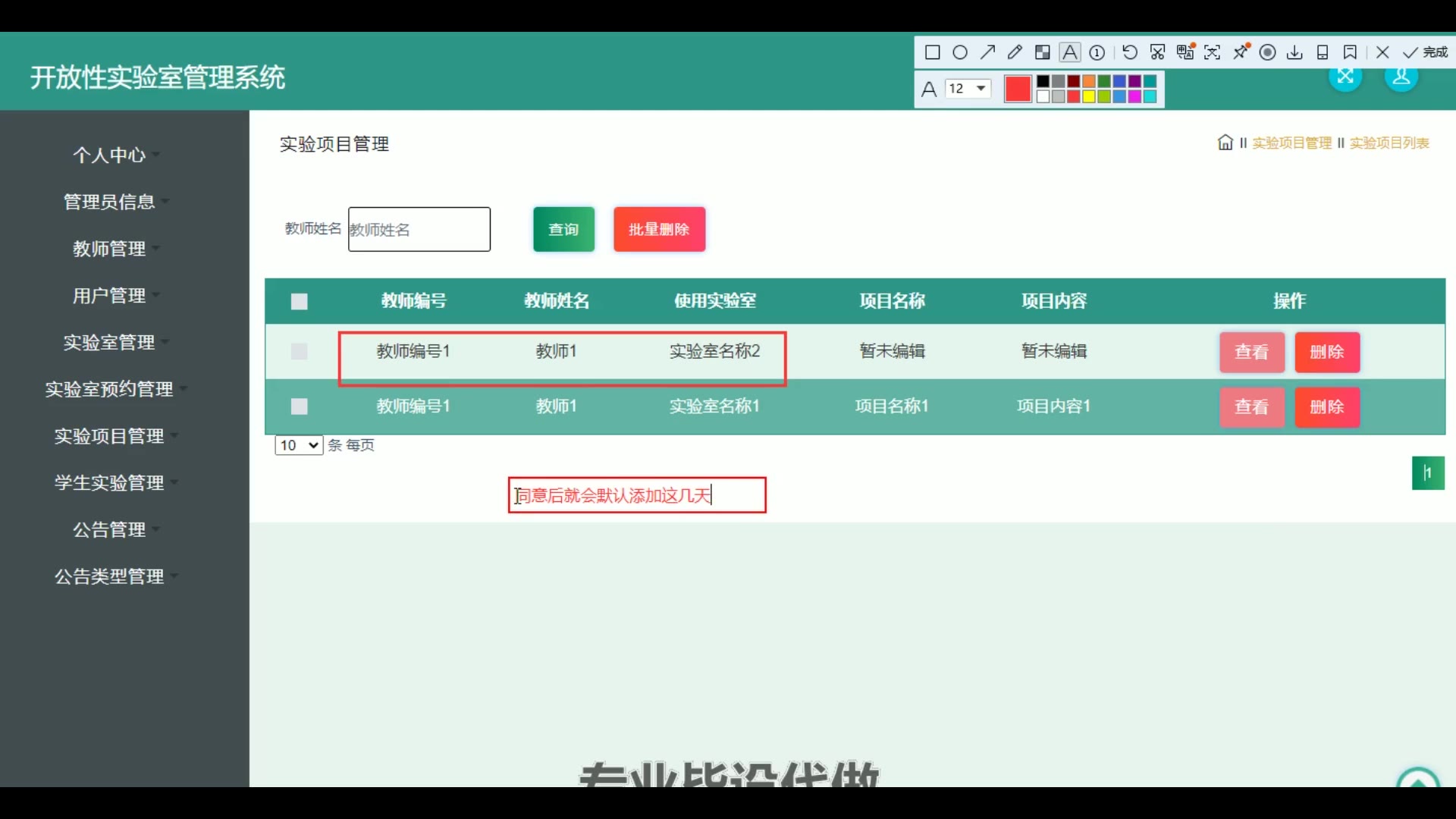
Task: Open 学生实验管理 in the sidebar
Action: tap(109, 483)
